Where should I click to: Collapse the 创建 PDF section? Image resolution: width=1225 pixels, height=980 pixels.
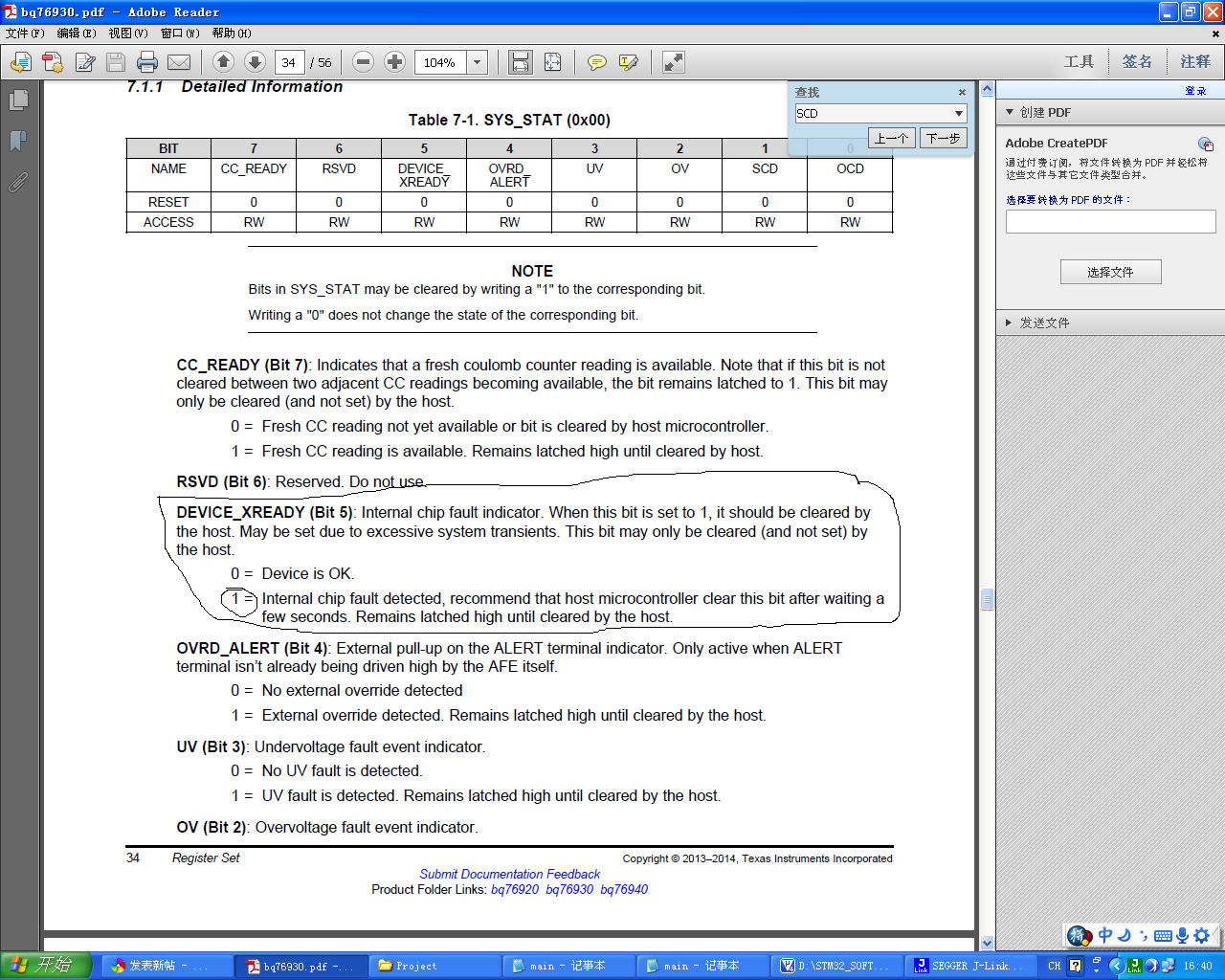pyautogui.click(x=1010, y=112)
